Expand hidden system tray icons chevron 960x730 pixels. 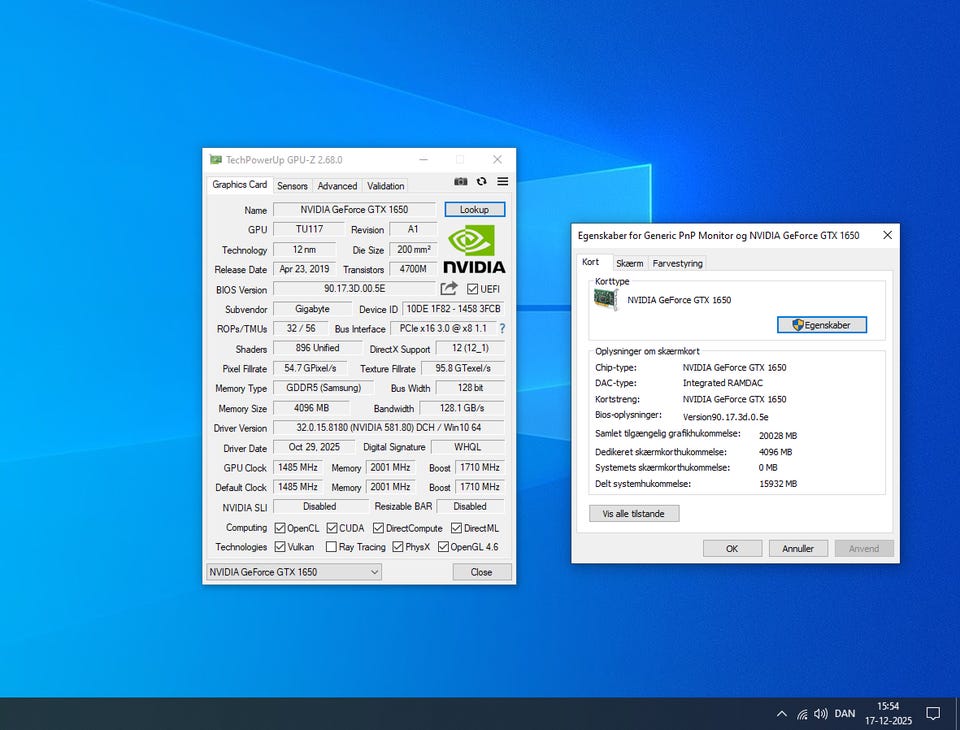click(x=782, y=714)
